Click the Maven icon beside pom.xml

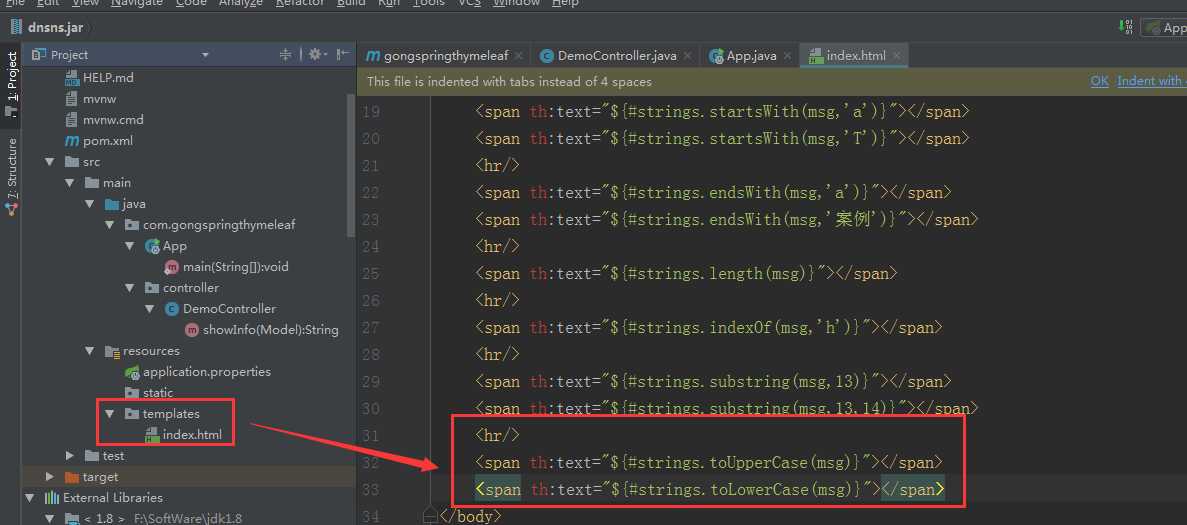pos(72,141)
